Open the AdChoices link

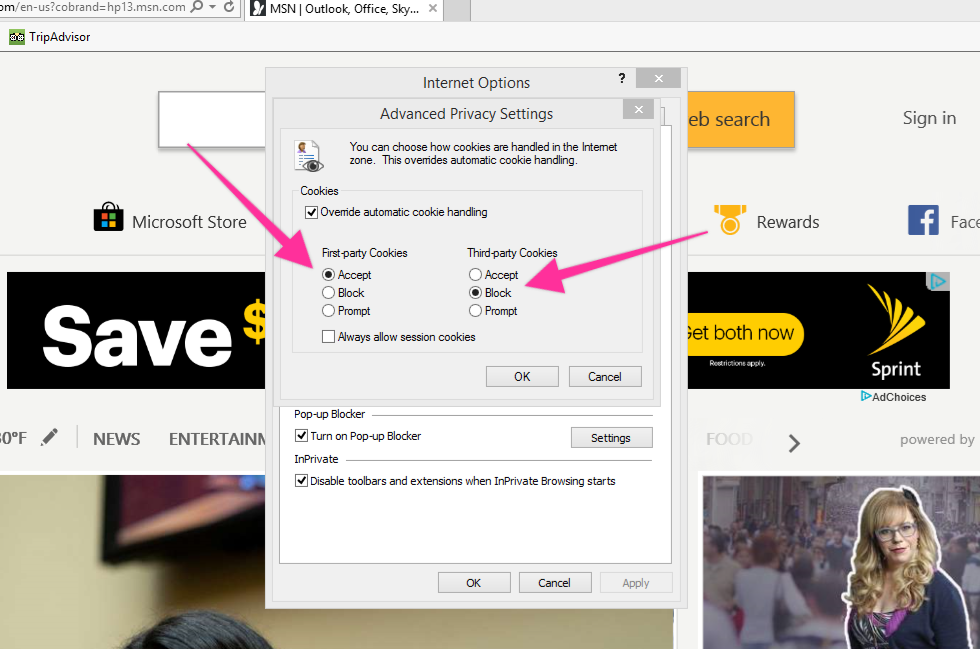(894, 397)
